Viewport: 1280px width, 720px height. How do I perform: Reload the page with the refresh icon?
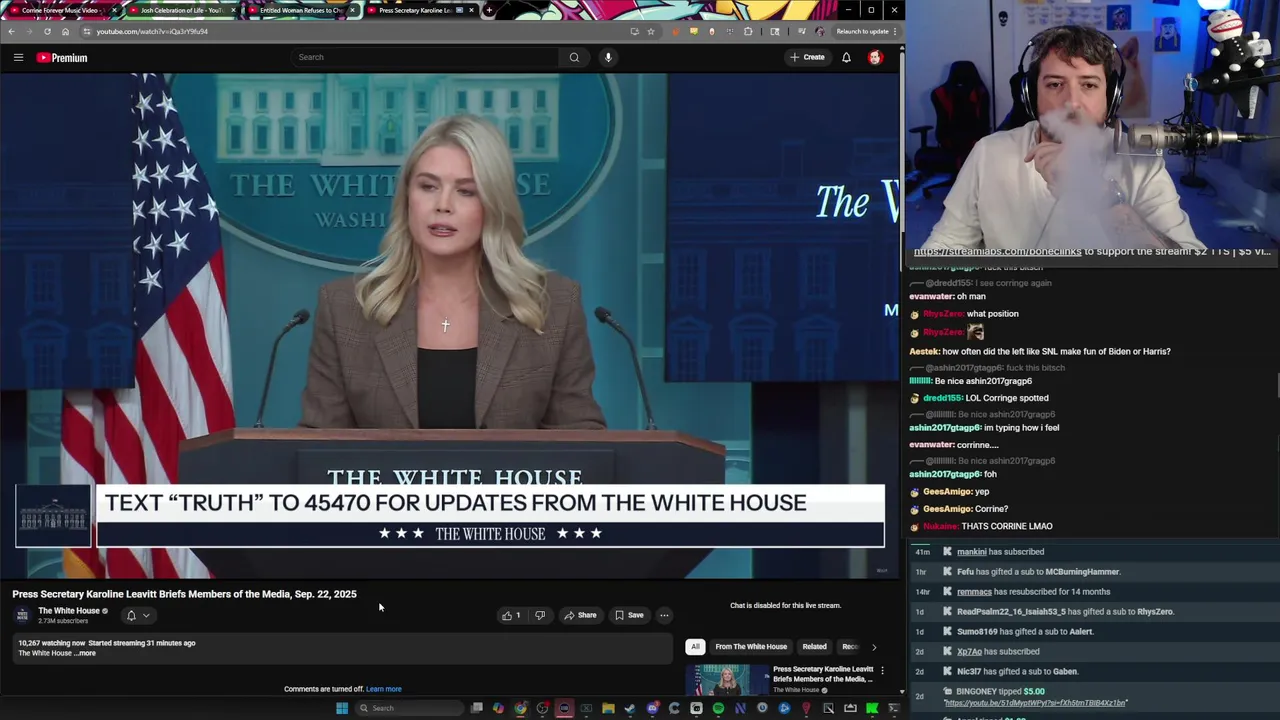(x=47, y=31)
